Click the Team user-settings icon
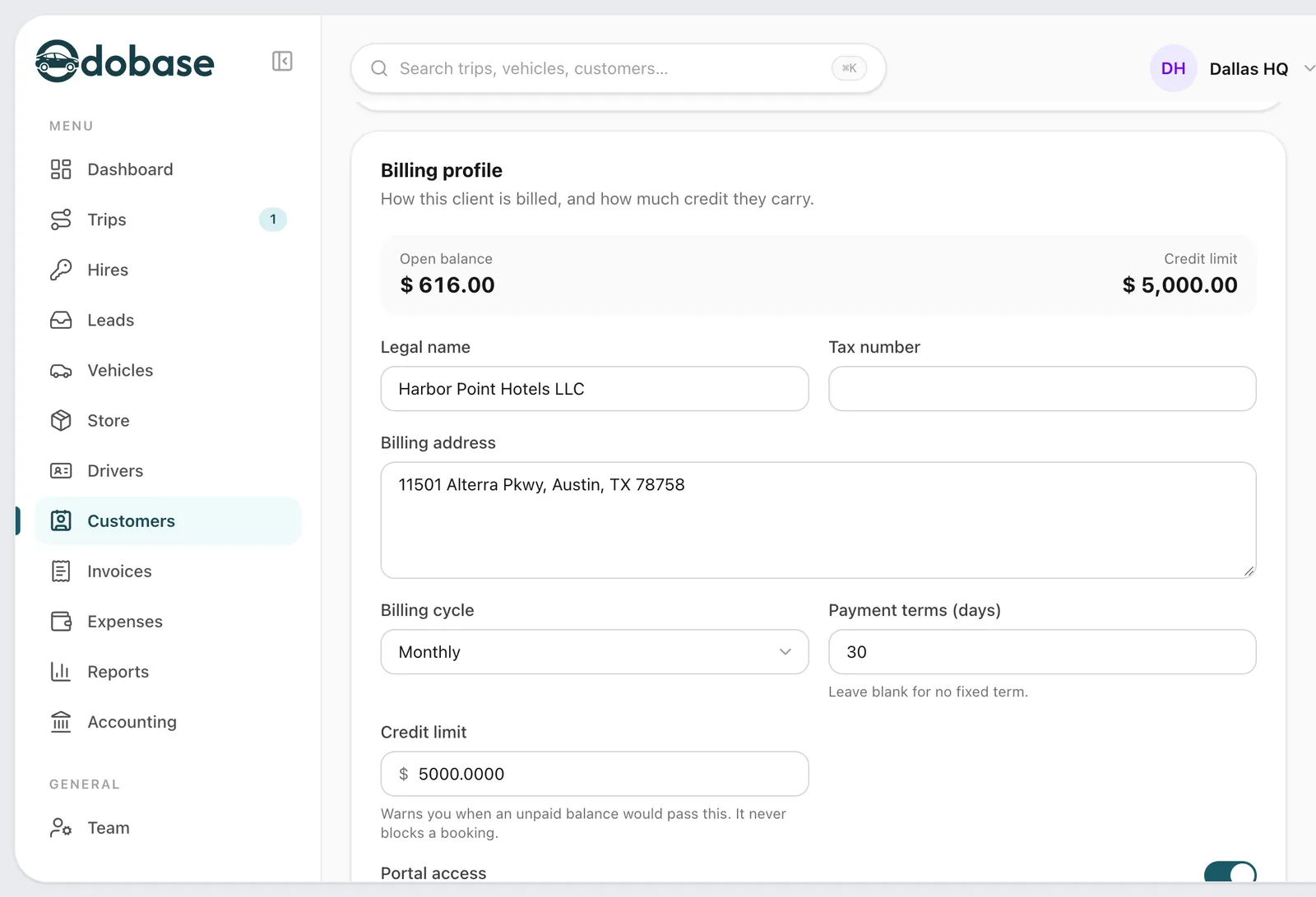The height and width of the screenshot is (897, 1316). coord(61,828)
